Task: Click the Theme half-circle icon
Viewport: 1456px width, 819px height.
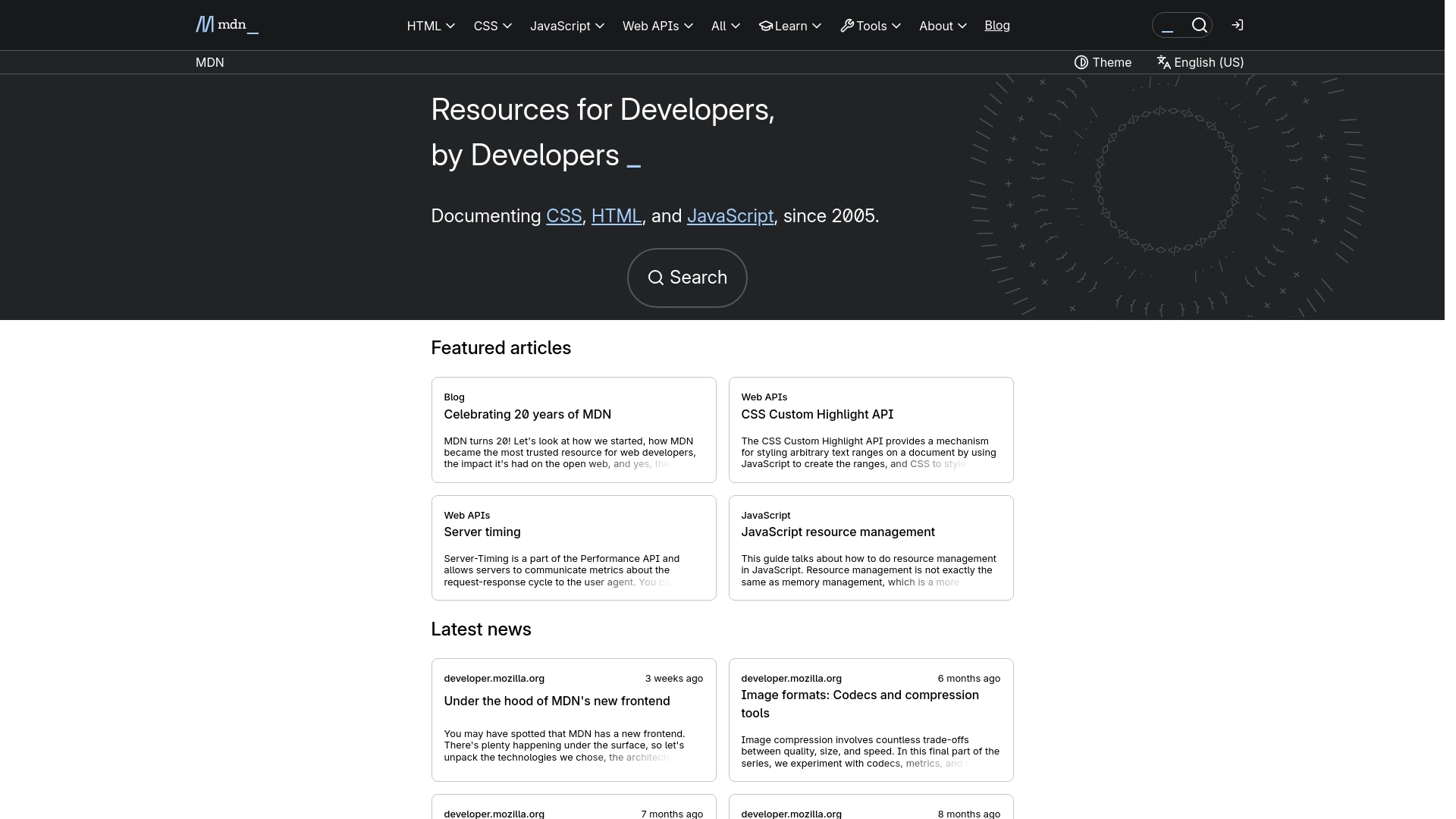Action: [1081, 62]
